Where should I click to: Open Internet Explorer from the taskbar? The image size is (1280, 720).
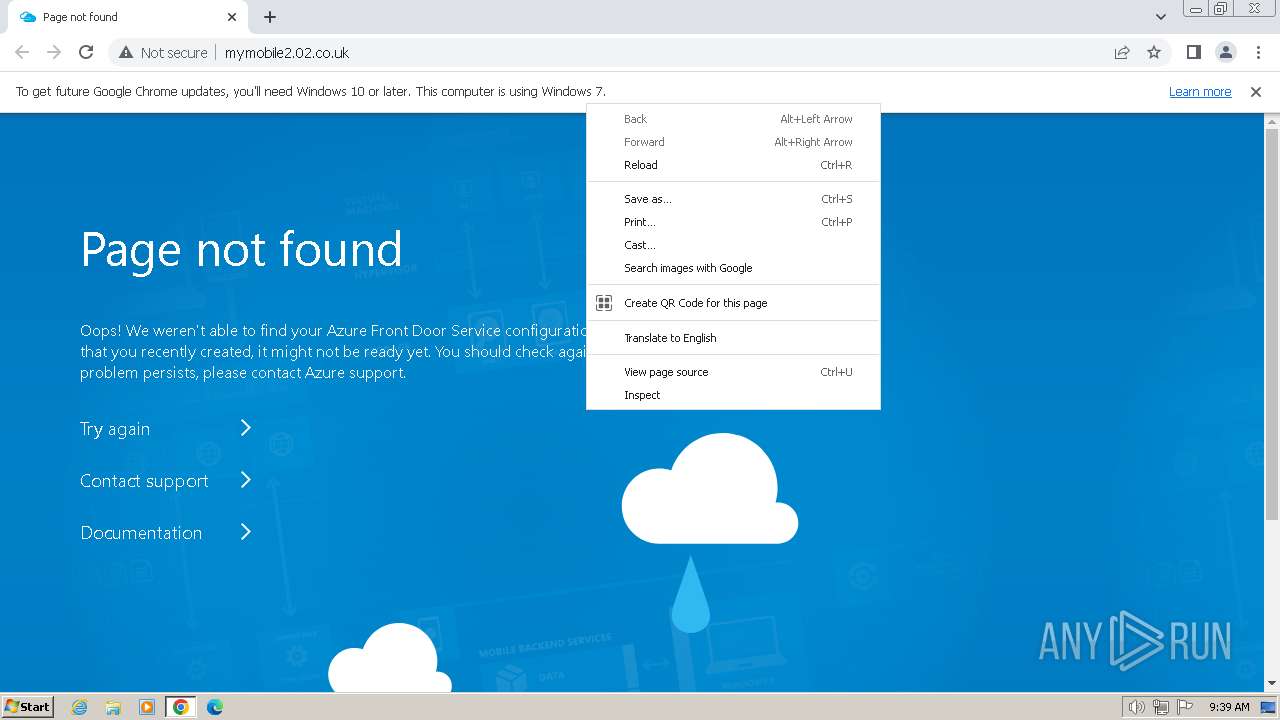coord(80,707)
